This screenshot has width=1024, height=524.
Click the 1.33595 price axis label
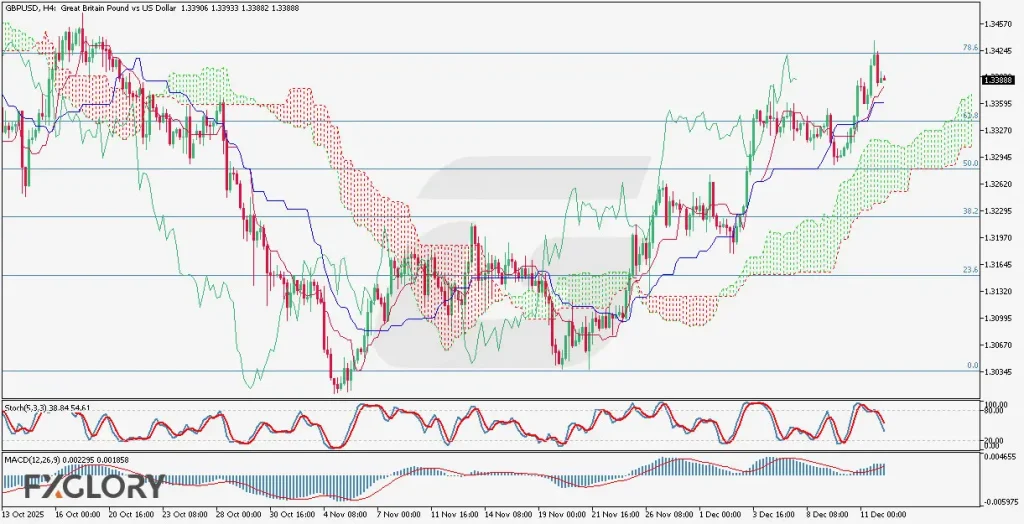(x=999, y=104)
